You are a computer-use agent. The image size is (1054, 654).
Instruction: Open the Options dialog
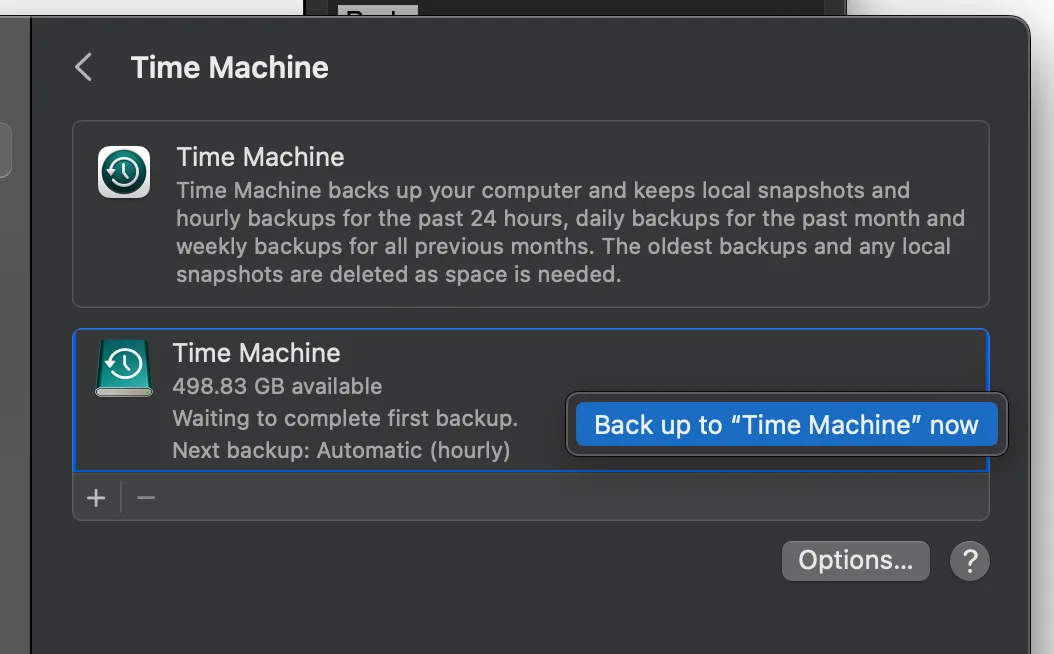click(x=855, y=561)
